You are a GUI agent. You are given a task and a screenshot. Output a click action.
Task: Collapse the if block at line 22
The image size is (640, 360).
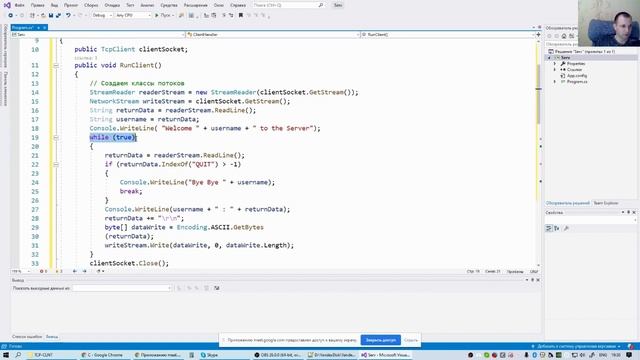[x=56, y=164]
